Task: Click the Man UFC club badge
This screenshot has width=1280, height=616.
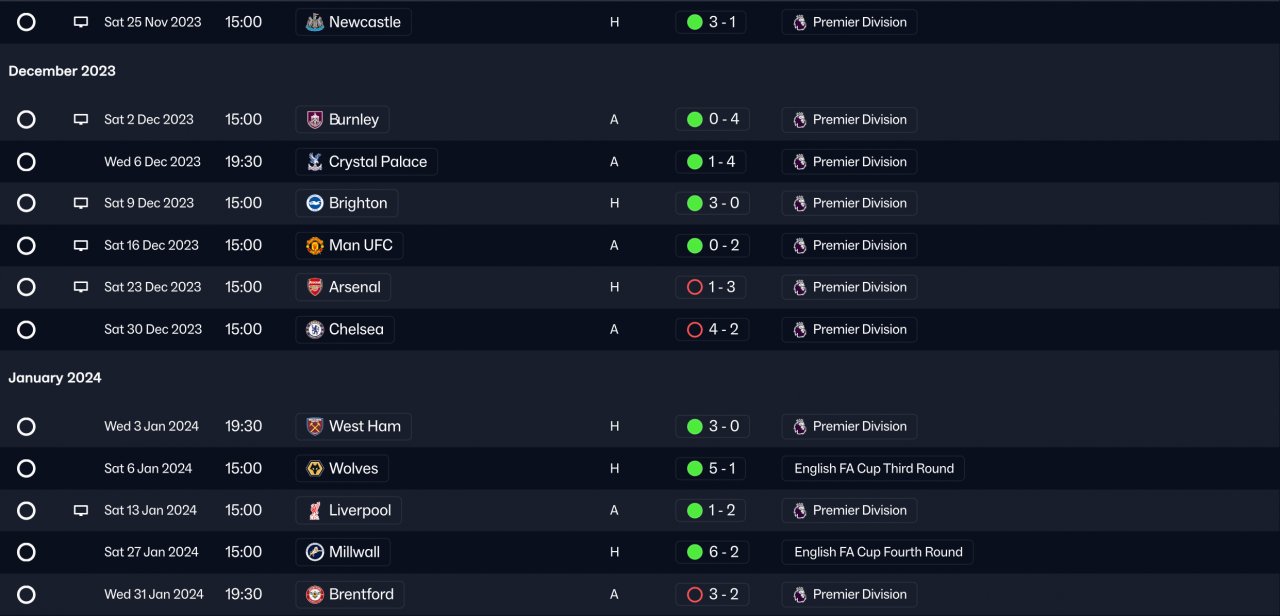Action: 315,246
